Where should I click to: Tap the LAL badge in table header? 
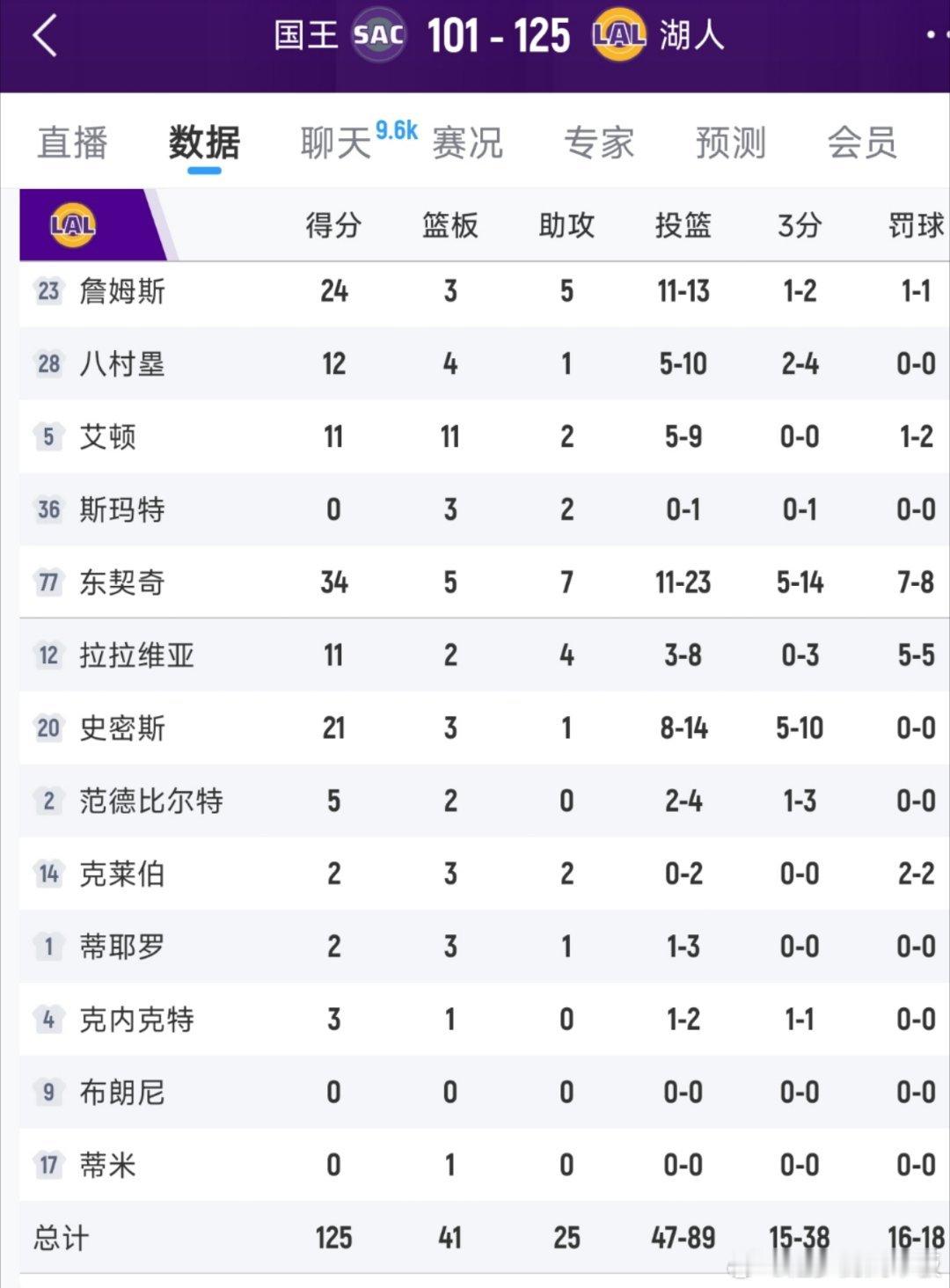(73, 226)
